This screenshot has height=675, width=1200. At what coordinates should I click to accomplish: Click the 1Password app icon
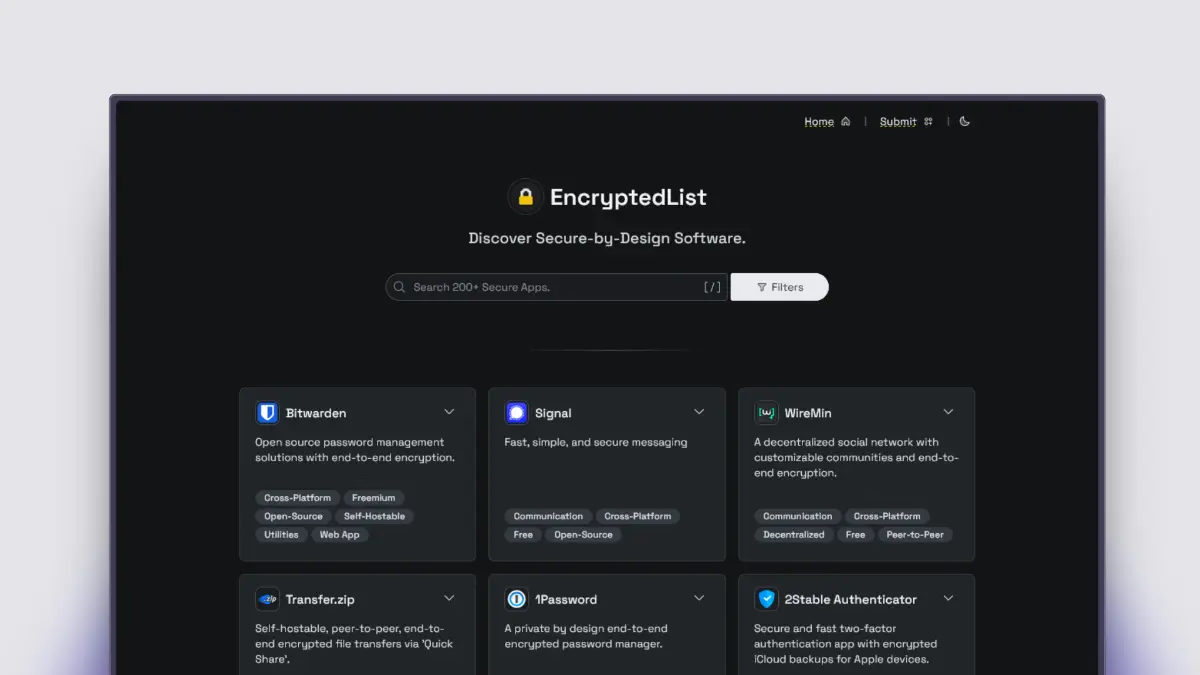click(x=516, y=599)
